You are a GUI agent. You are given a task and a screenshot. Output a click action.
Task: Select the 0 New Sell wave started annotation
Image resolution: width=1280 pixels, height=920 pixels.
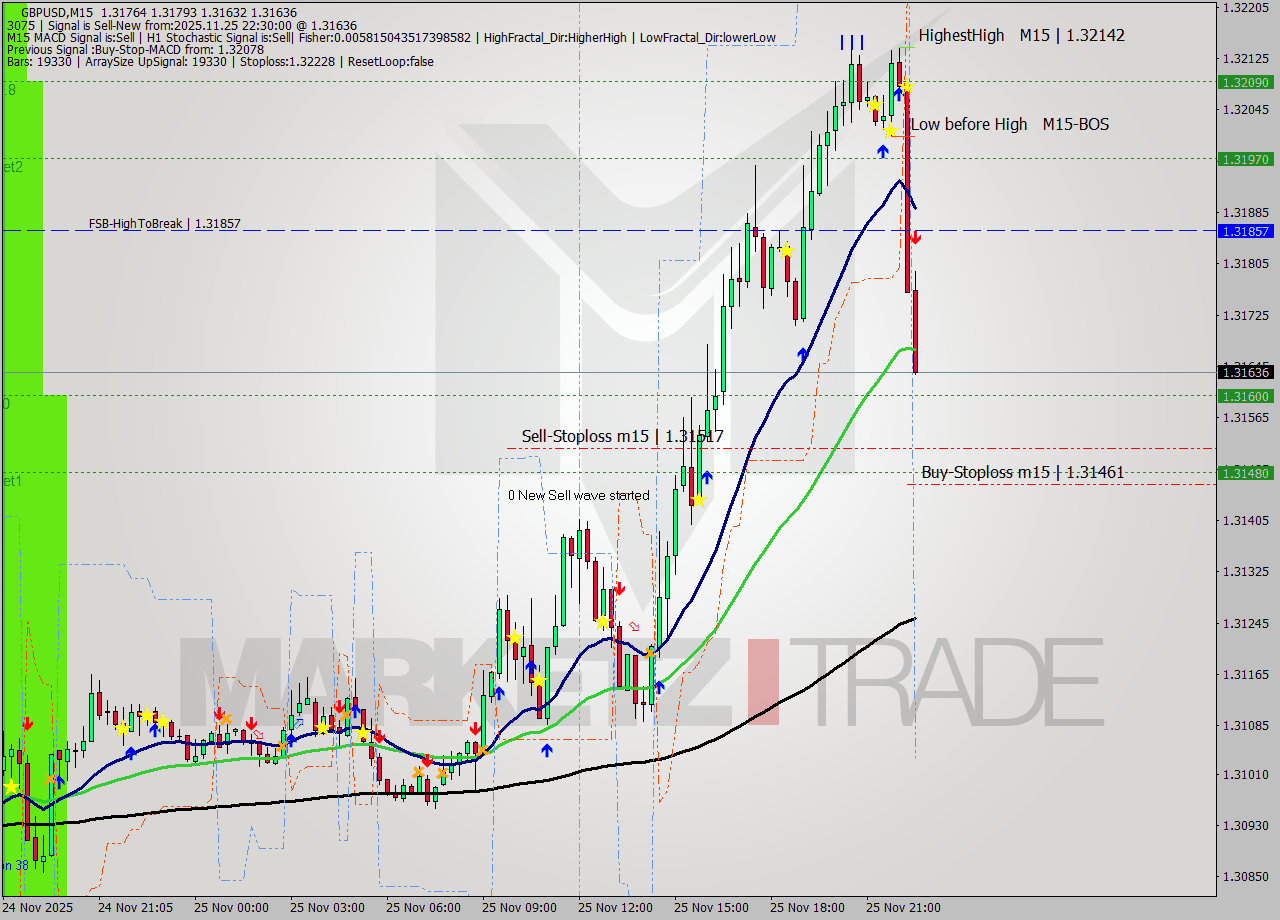[580, 495]
